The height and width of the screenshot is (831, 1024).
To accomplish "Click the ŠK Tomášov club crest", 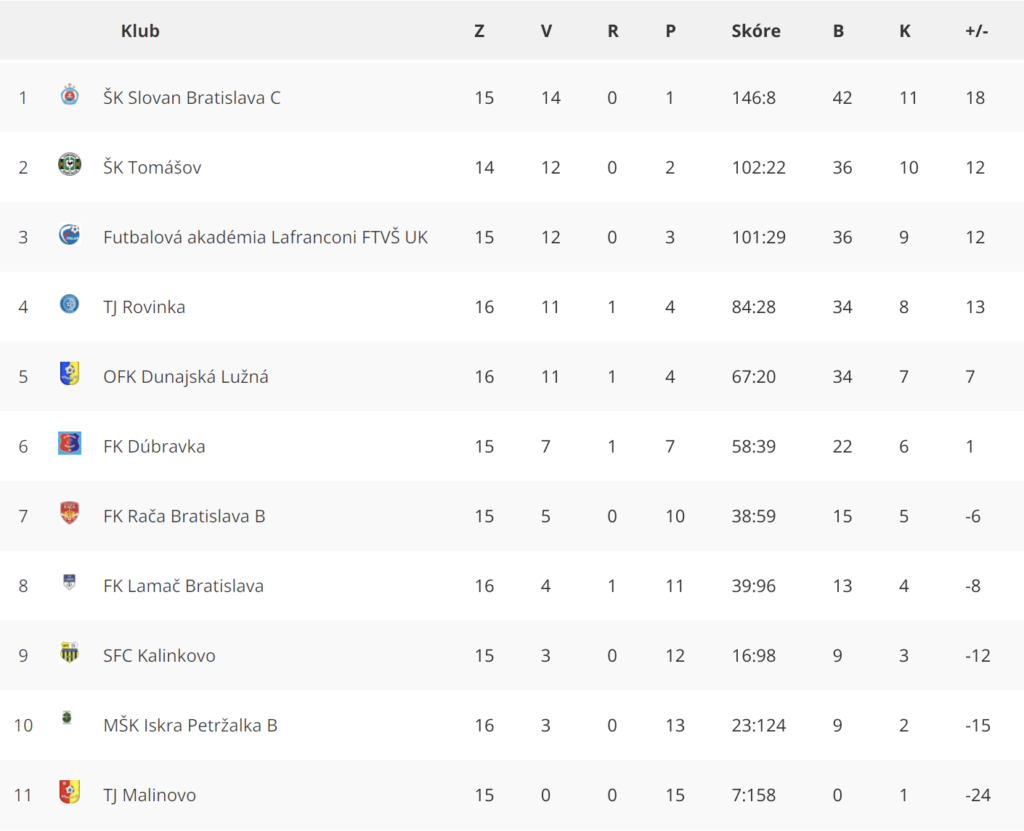I will 69,165.
